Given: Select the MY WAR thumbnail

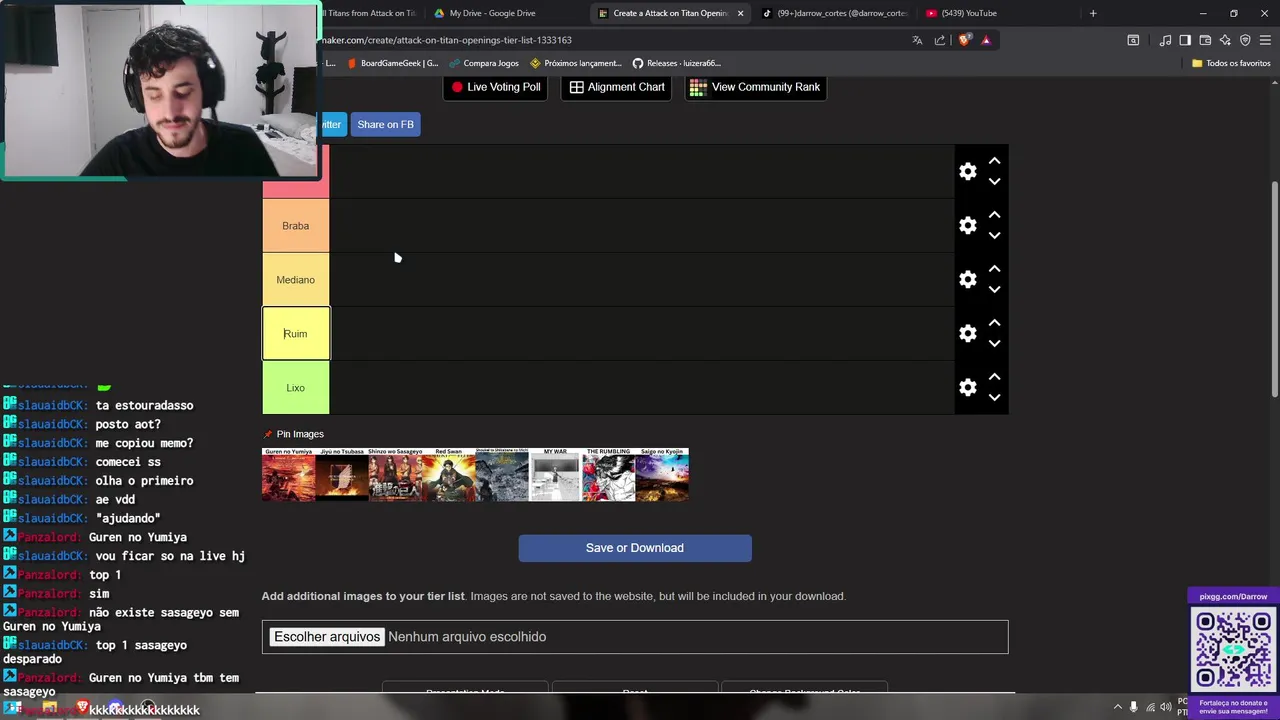Looking at the screenshot, I should 555,474.
